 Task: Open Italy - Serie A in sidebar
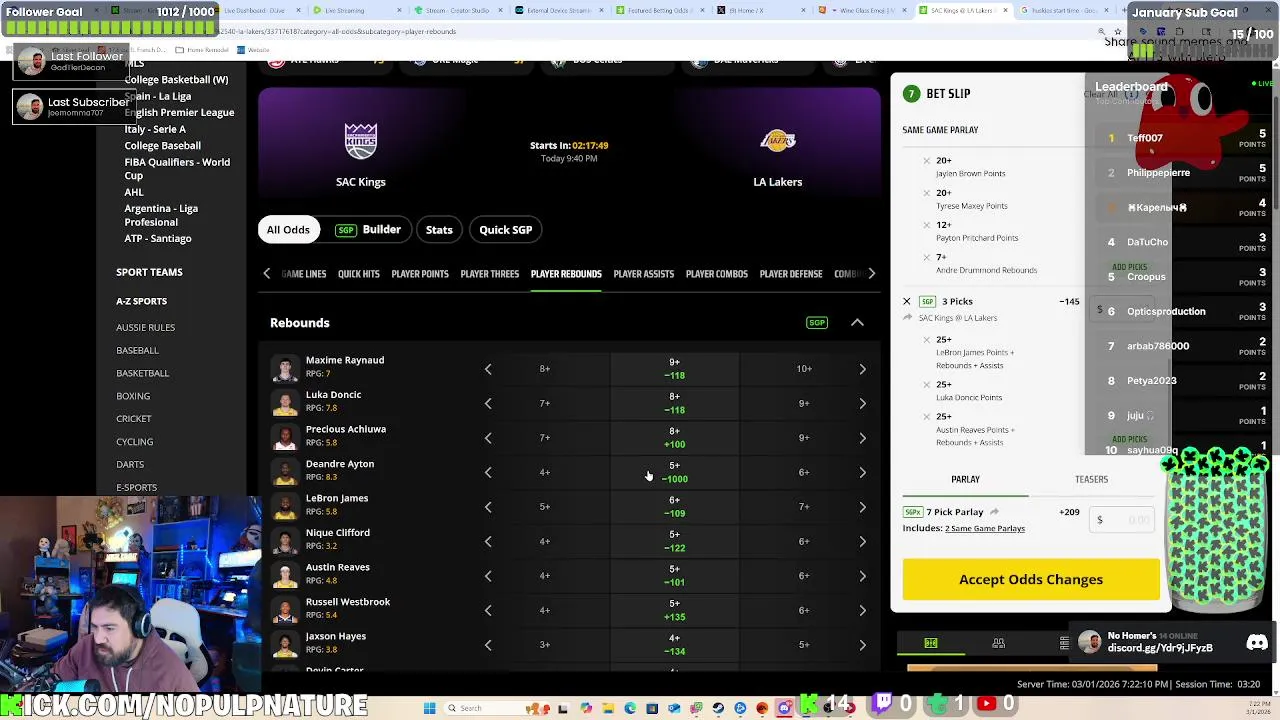pos(155,129)
